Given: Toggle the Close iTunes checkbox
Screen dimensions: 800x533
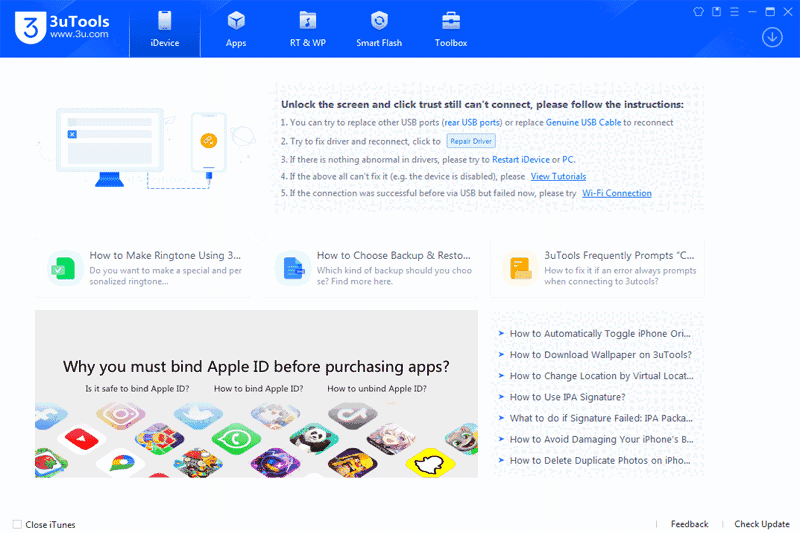Looking at the screenshot, I should point(17,524).
